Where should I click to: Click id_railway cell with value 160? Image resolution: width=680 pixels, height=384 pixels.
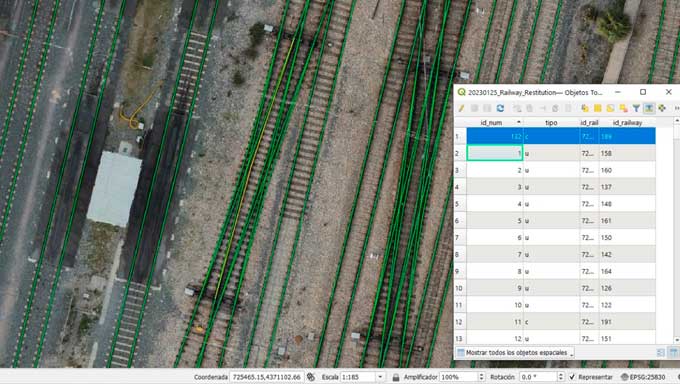pos(627,170)
